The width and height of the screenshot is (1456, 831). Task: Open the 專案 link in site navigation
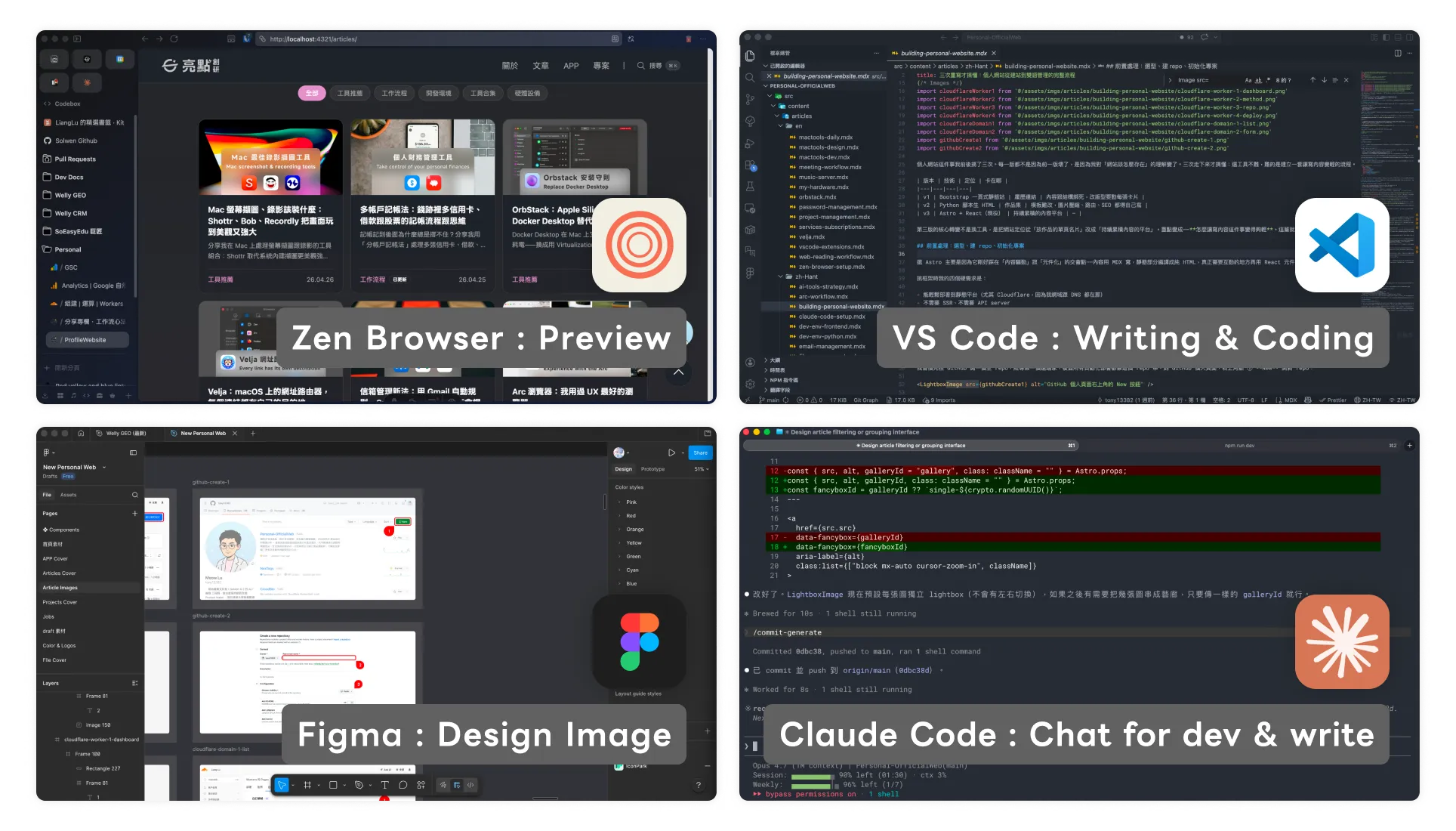point(601,66)
